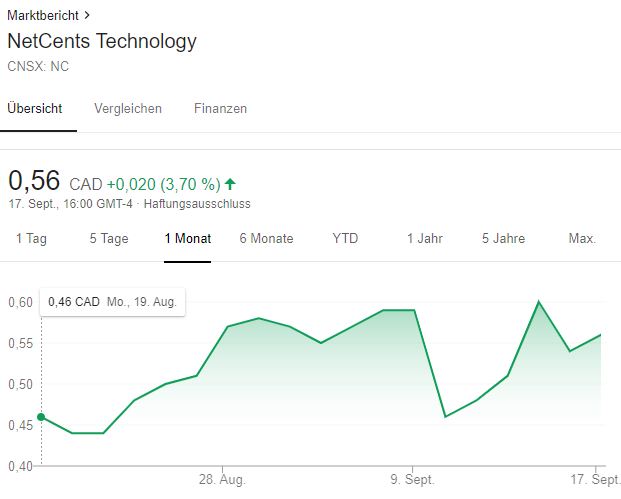Open the Marktbericht breadcrumb link
This screenshot has width=621, height=499.
pyautogui.click(x=42, y=16)
